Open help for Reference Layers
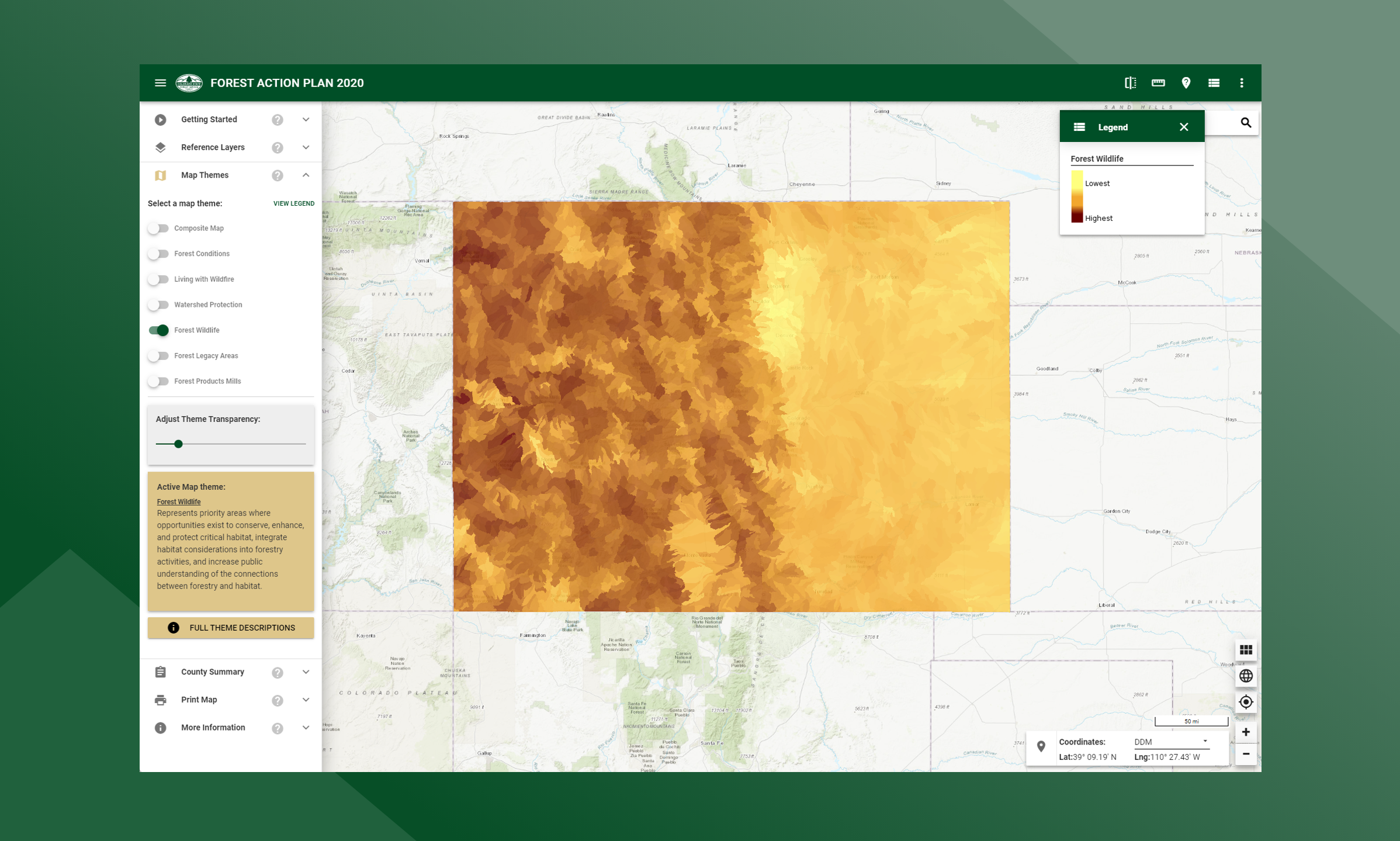Screen dimensions: 1400x841 (278, 148)
